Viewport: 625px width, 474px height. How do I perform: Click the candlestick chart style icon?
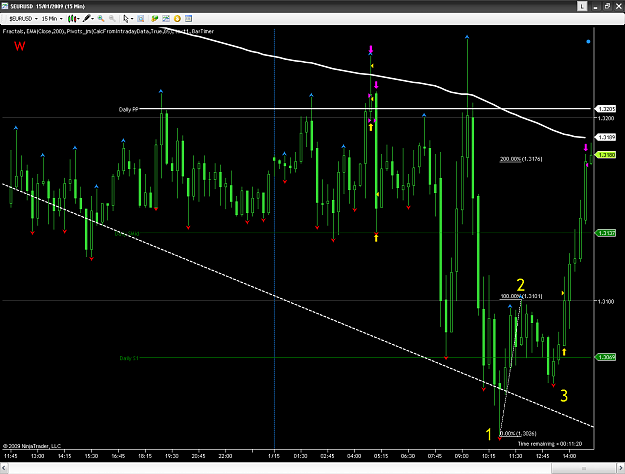pos(72,18)
